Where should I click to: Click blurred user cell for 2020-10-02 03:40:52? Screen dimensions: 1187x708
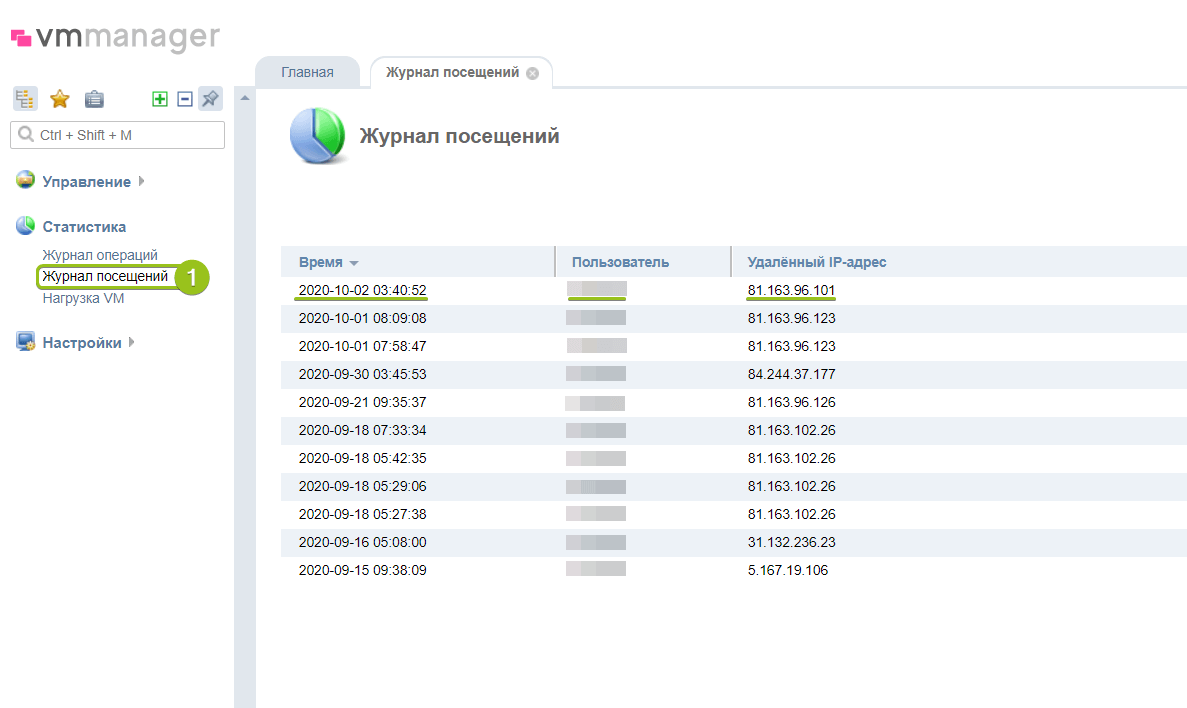597,289
